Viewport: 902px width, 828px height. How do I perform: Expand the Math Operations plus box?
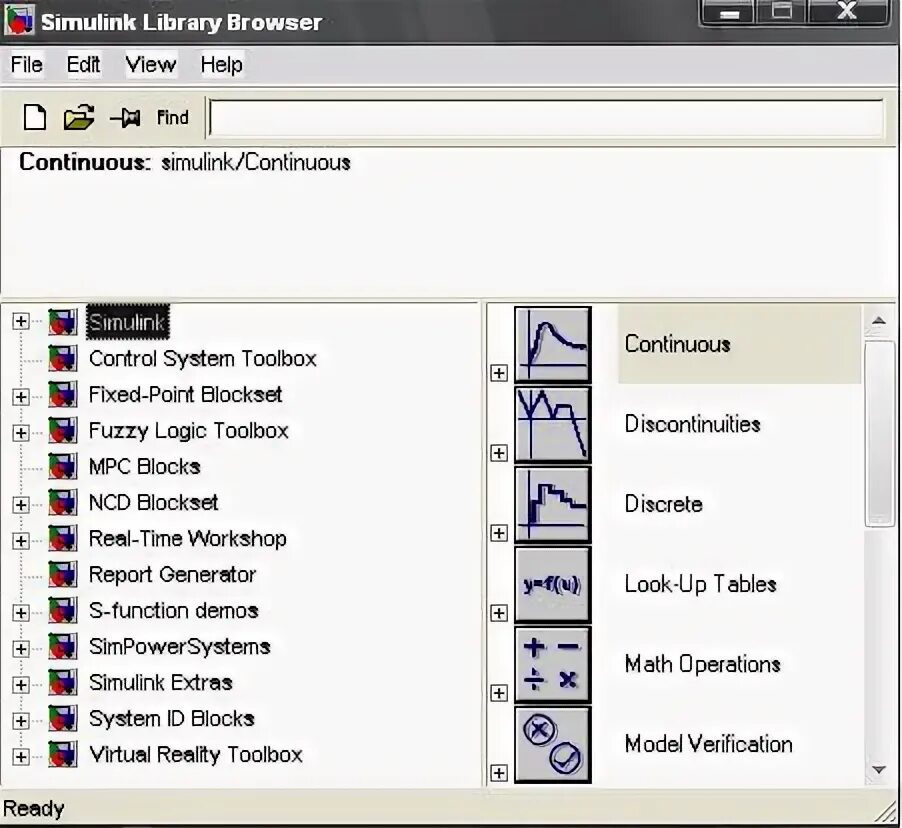point(499,693)
